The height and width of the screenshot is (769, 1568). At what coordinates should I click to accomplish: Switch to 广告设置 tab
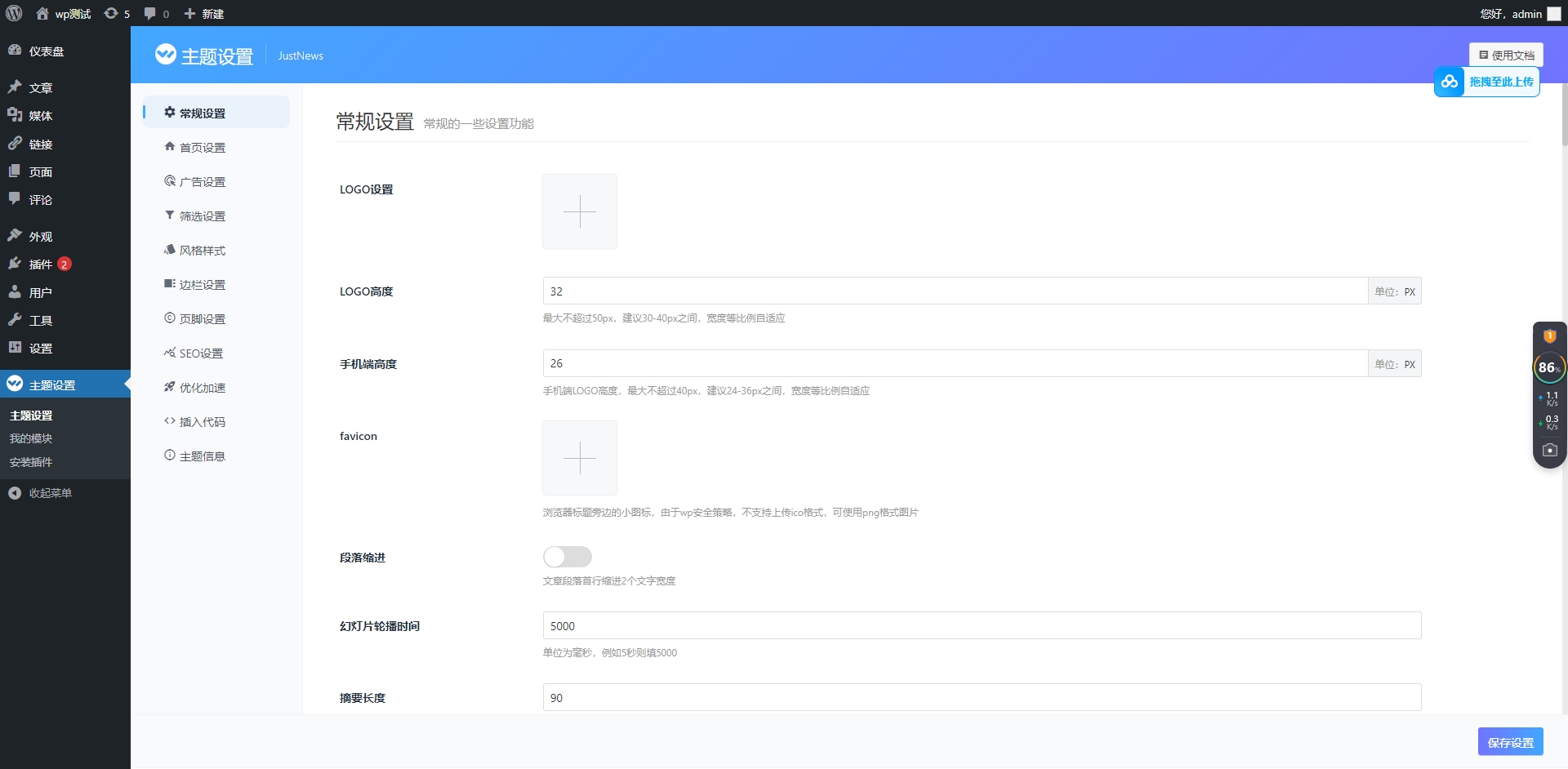[x=216, y=181]
